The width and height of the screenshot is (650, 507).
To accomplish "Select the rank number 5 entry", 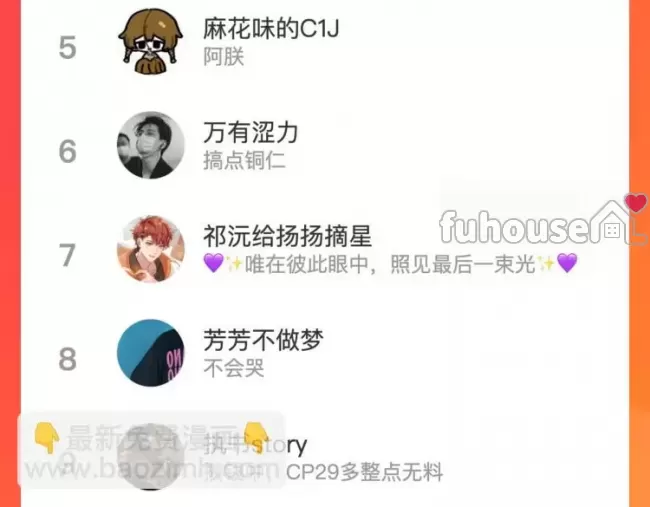I will click(68, 47).
